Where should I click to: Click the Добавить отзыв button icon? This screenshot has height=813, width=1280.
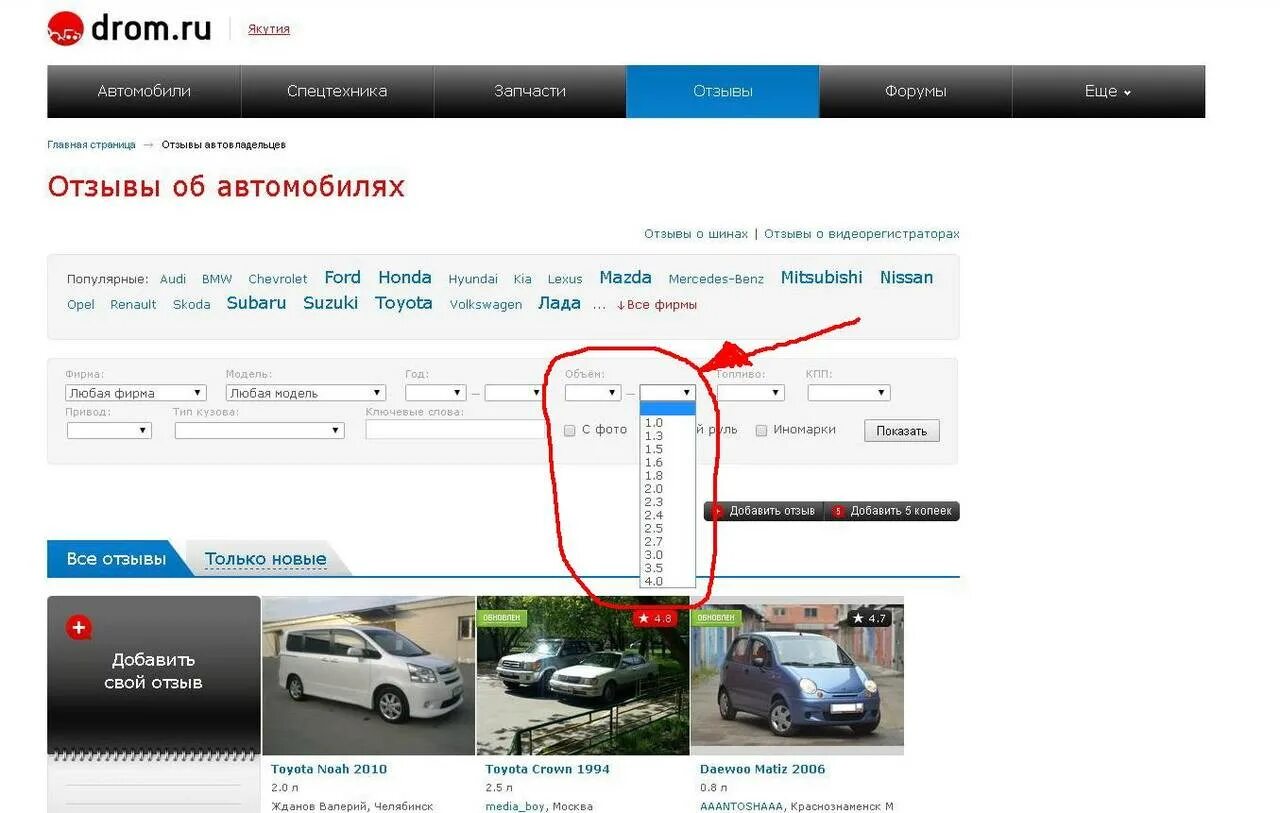pyautogui.click(x=717, y=511)
